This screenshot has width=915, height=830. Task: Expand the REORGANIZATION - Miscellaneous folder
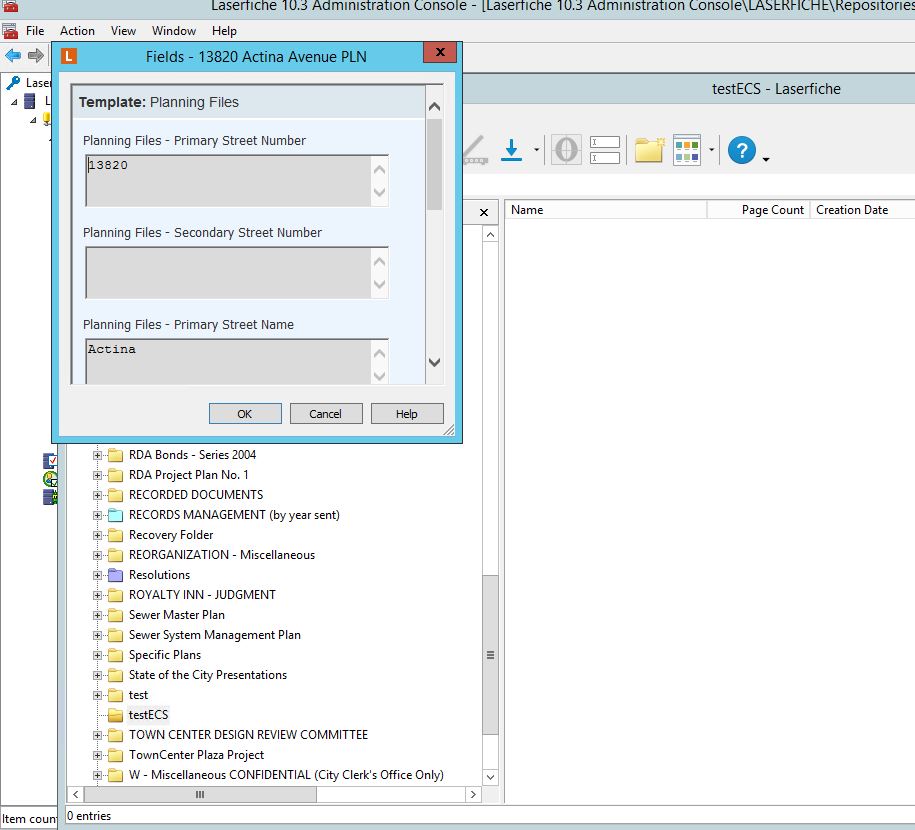pyautogui.click(x=97, y=555)
